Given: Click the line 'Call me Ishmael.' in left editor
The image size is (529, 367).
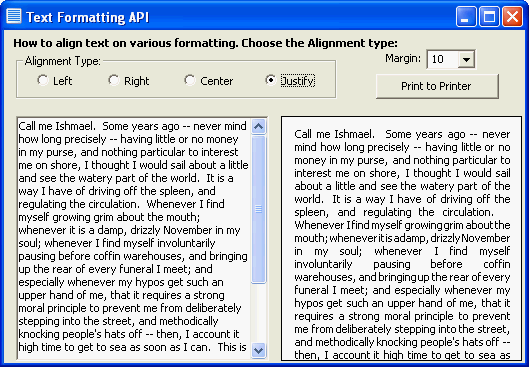Looking at the screenshot, I should point(133,126).
